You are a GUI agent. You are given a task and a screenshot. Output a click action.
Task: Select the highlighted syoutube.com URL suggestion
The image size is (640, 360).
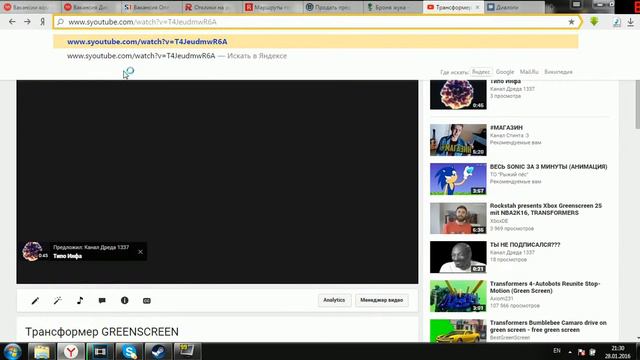tap(316, 42)
